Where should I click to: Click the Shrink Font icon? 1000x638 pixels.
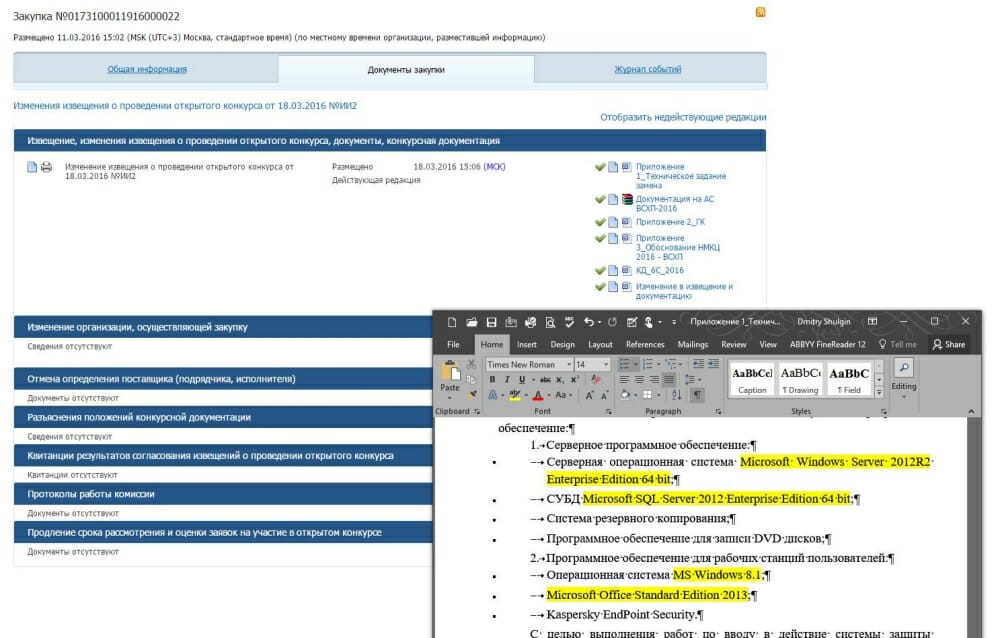(x=605, y=396)
